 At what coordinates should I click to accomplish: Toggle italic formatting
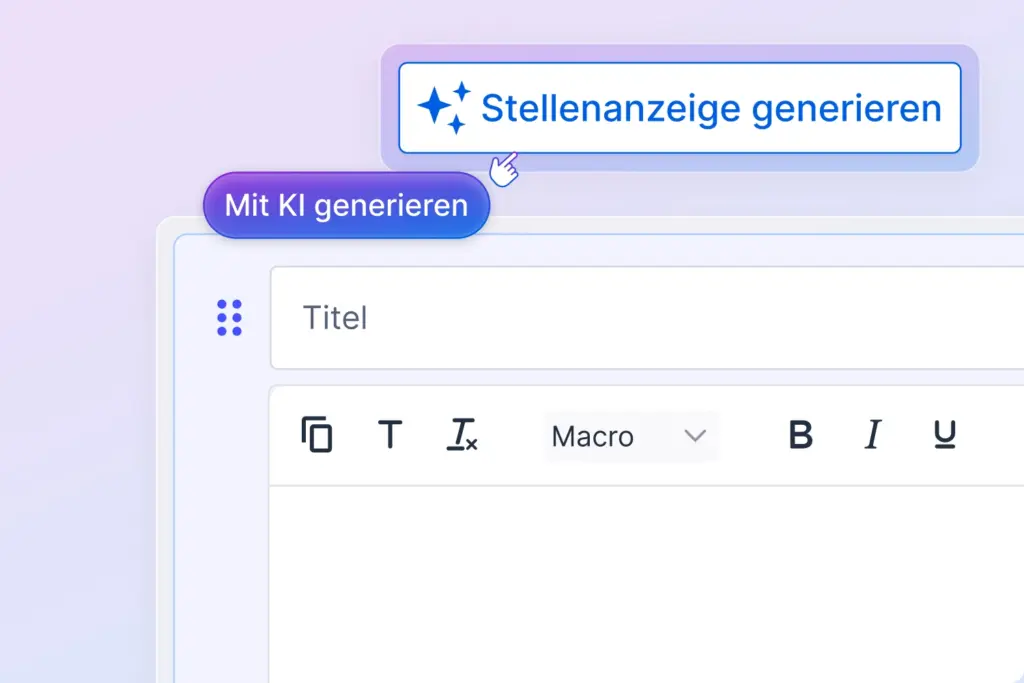[x=871, y=435]
